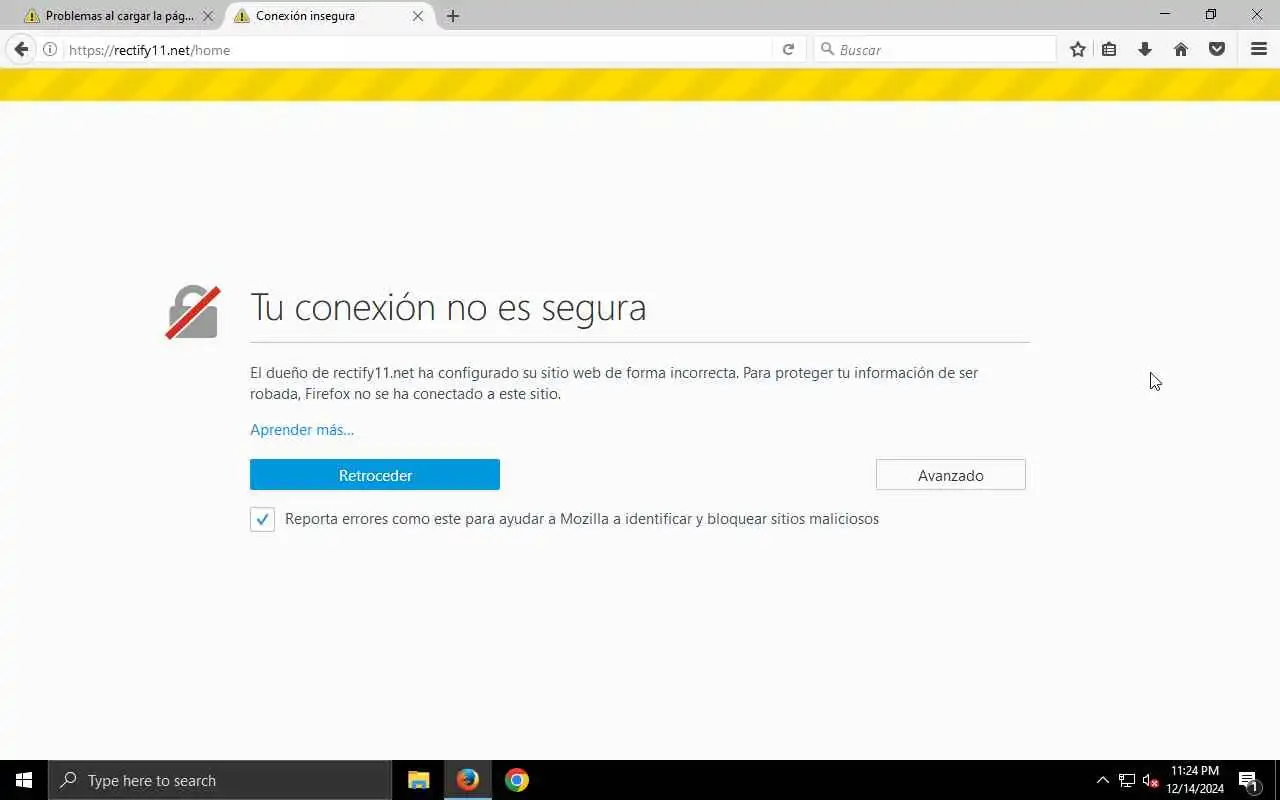The height and width of the screenshot is (800, 1280).
Task: Restore down the Firefox window
Action: [x=1211, y=14]
